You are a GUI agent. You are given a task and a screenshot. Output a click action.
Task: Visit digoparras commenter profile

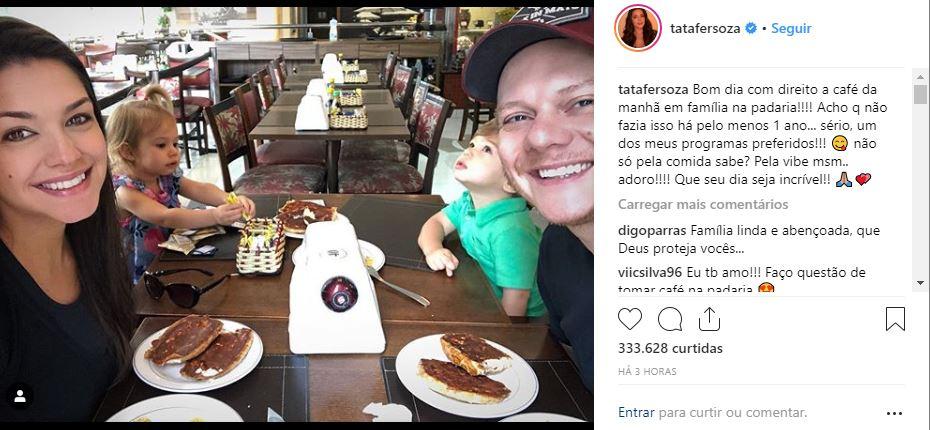click(651, 231)
